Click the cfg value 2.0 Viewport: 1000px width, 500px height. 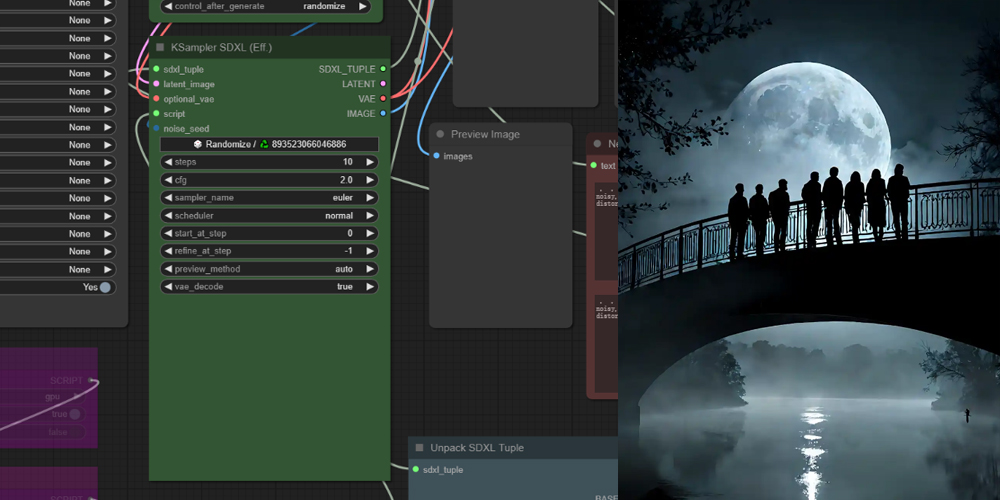346,180
